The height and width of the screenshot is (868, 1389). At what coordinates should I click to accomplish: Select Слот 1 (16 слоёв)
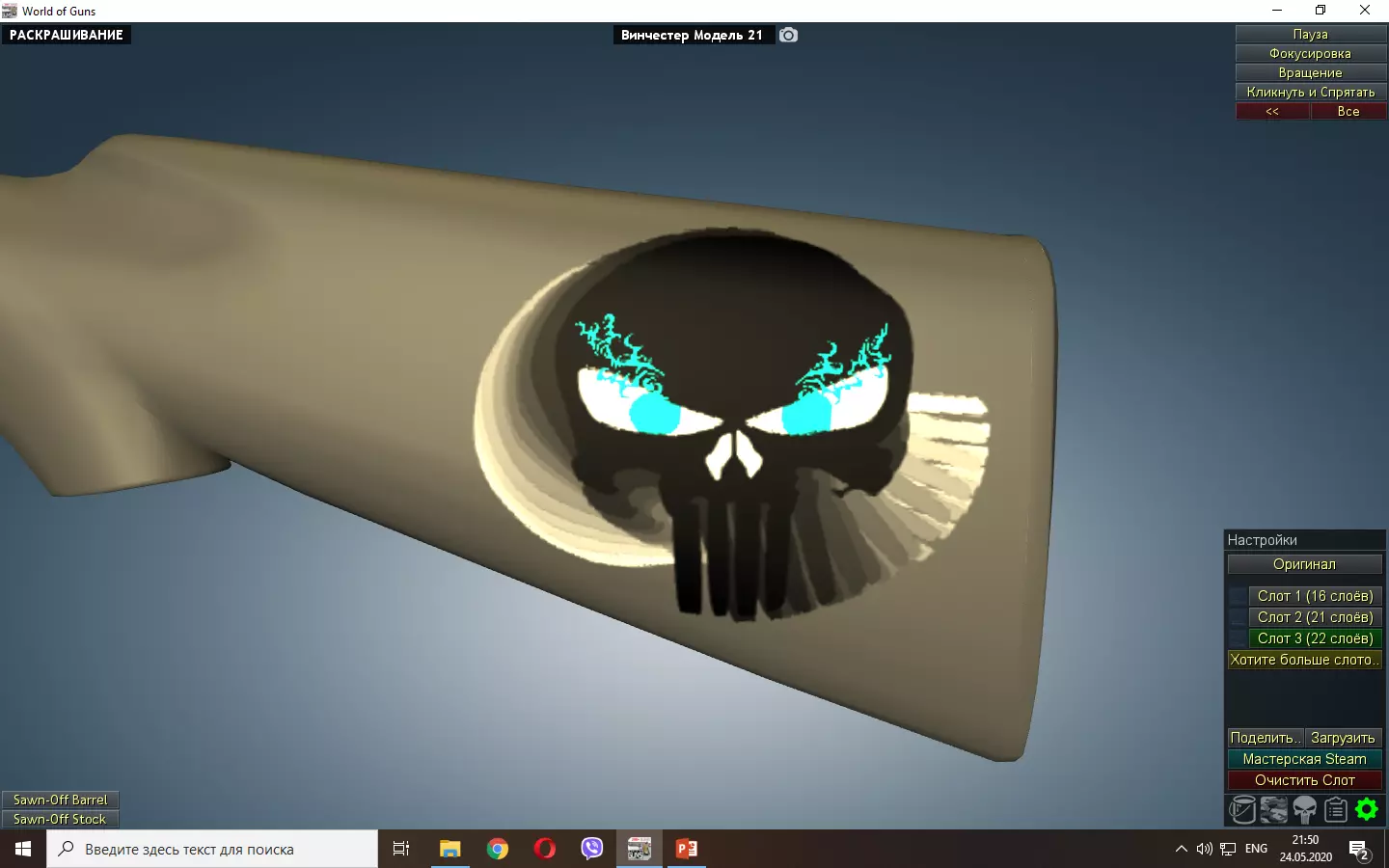[x=1316, y=596]
